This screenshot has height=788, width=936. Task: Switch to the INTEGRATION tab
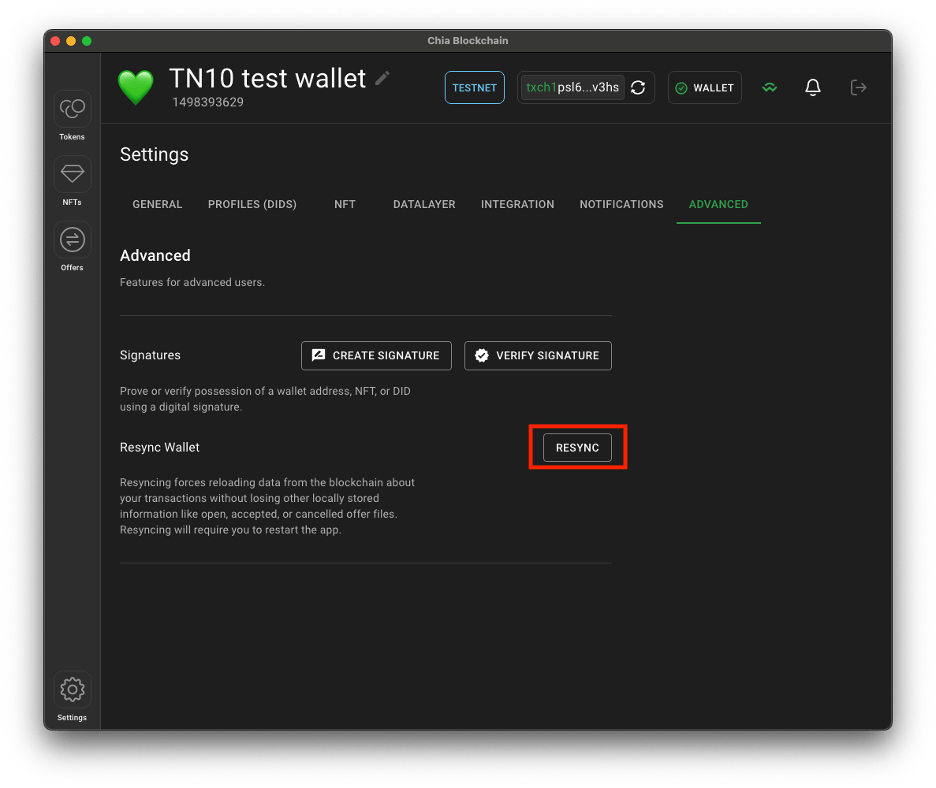[518, 204]
